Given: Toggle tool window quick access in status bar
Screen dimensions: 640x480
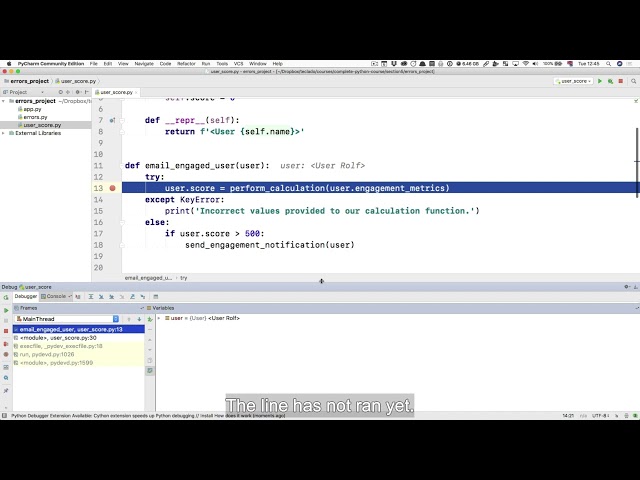Looking at the screenshot, I should click(4, 416).
